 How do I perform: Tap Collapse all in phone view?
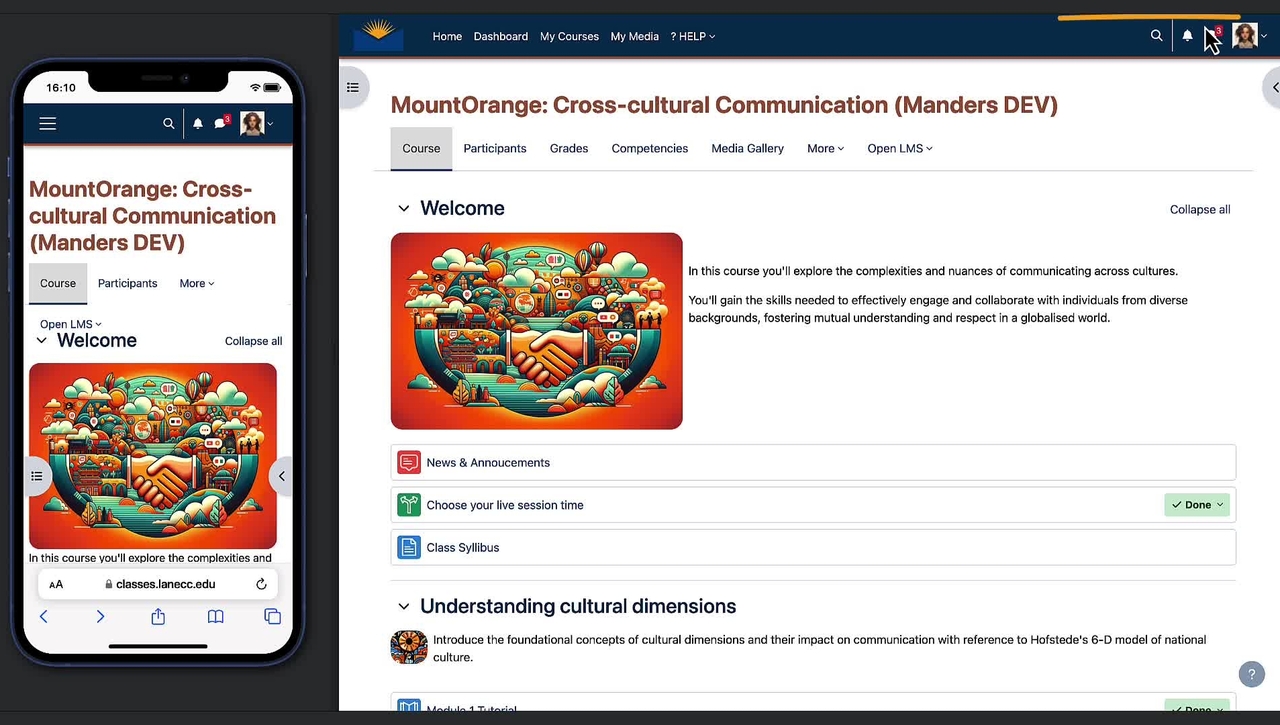click(254, 341)
